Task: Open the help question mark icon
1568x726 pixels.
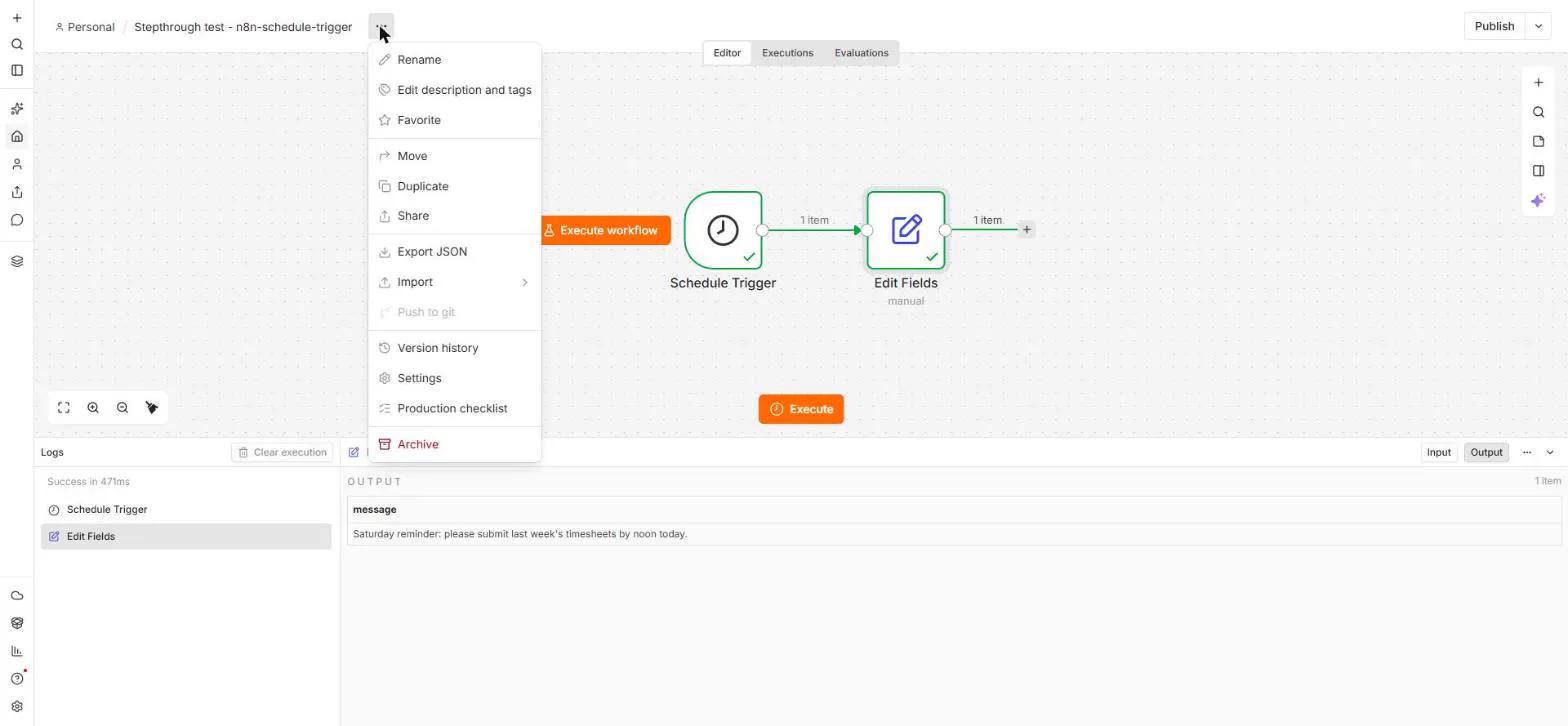Action: pyautogui.click(x=17, y=678)
